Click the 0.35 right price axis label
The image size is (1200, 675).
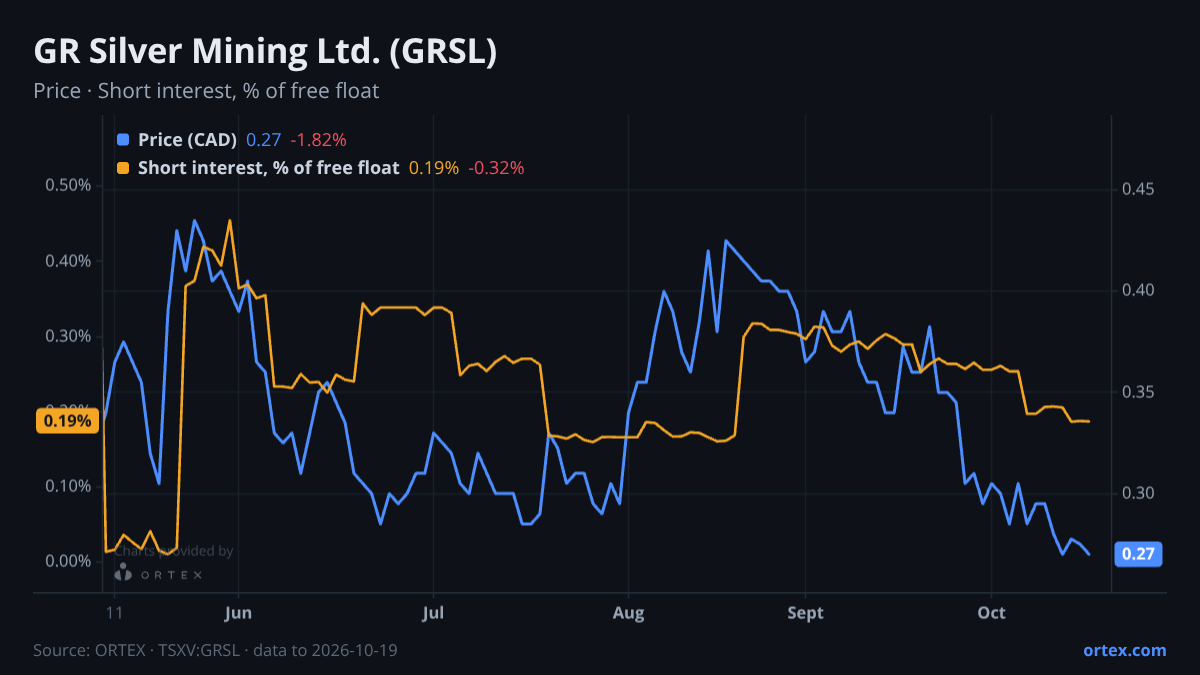(x=1138, y=392)
